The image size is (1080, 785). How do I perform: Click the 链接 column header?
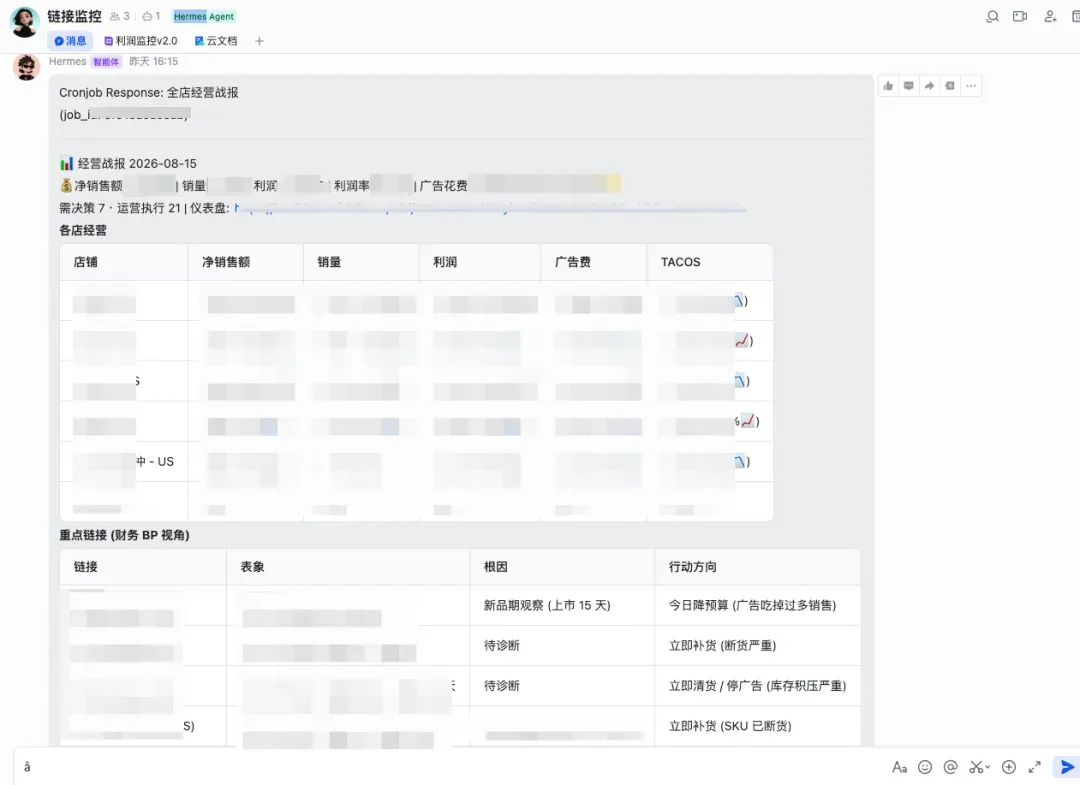(x=85, y=567)
